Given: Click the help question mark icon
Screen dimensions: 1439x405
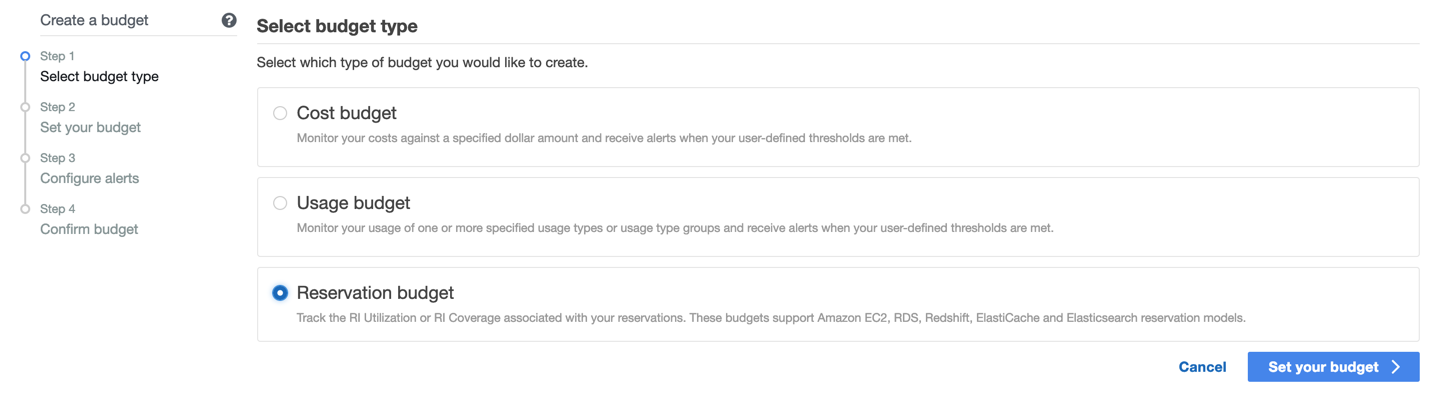Looking at the screenshot, I should (x=229, y=20).
